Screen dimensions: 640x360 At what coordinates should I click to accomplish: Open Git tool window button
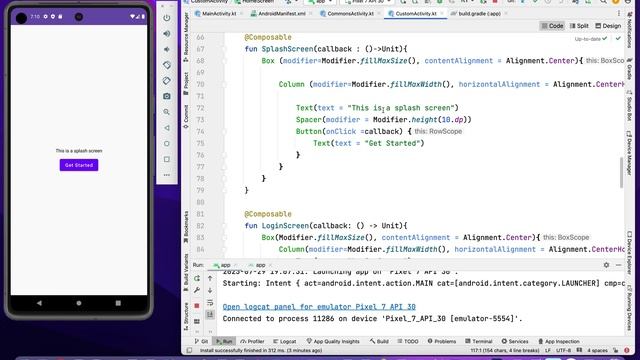point(201,341)
